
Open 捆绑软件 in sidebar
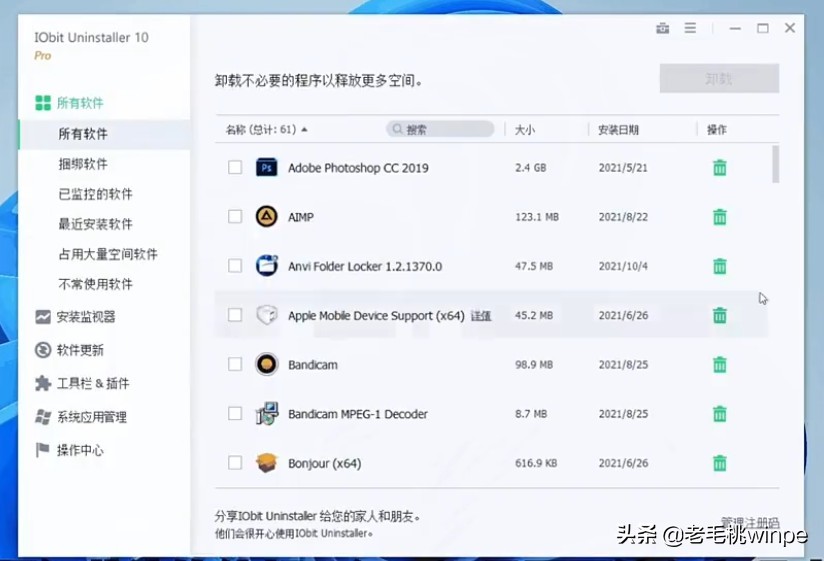[x=83, y=164]
